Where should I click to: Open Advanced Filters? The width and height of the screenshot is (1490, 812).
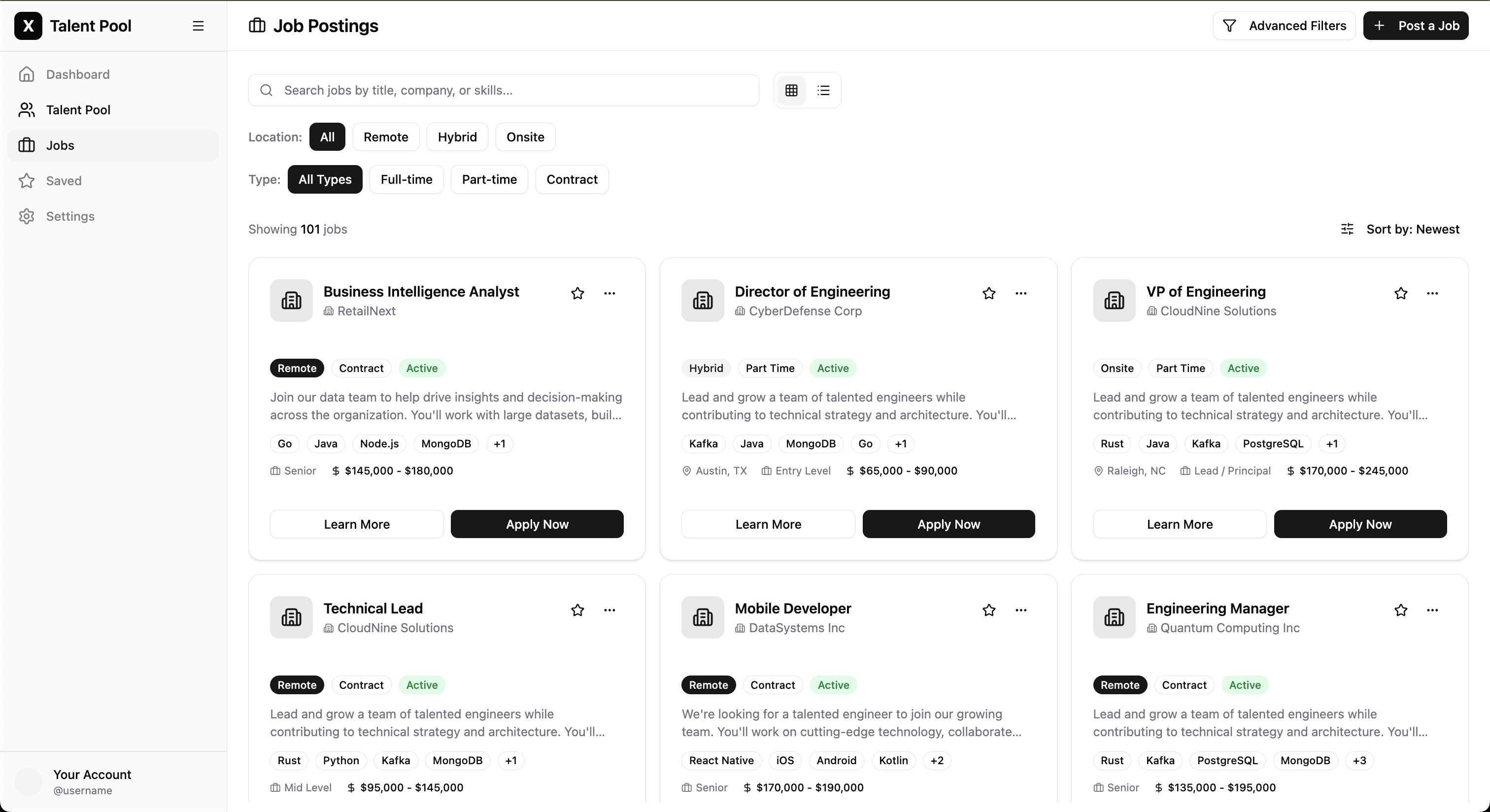click(1284, 26)
